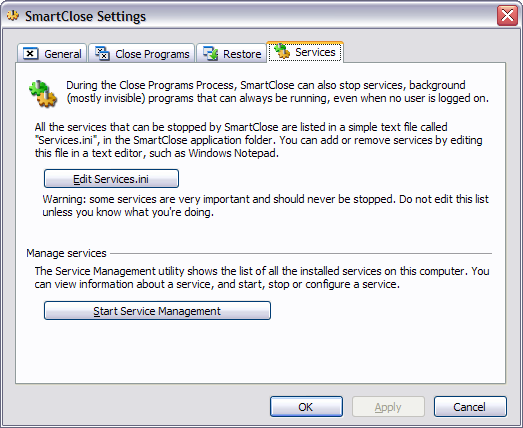The height and width of the screenshot is (428, 523).
Task: Select the Services tab label
Action: point(315,52)
